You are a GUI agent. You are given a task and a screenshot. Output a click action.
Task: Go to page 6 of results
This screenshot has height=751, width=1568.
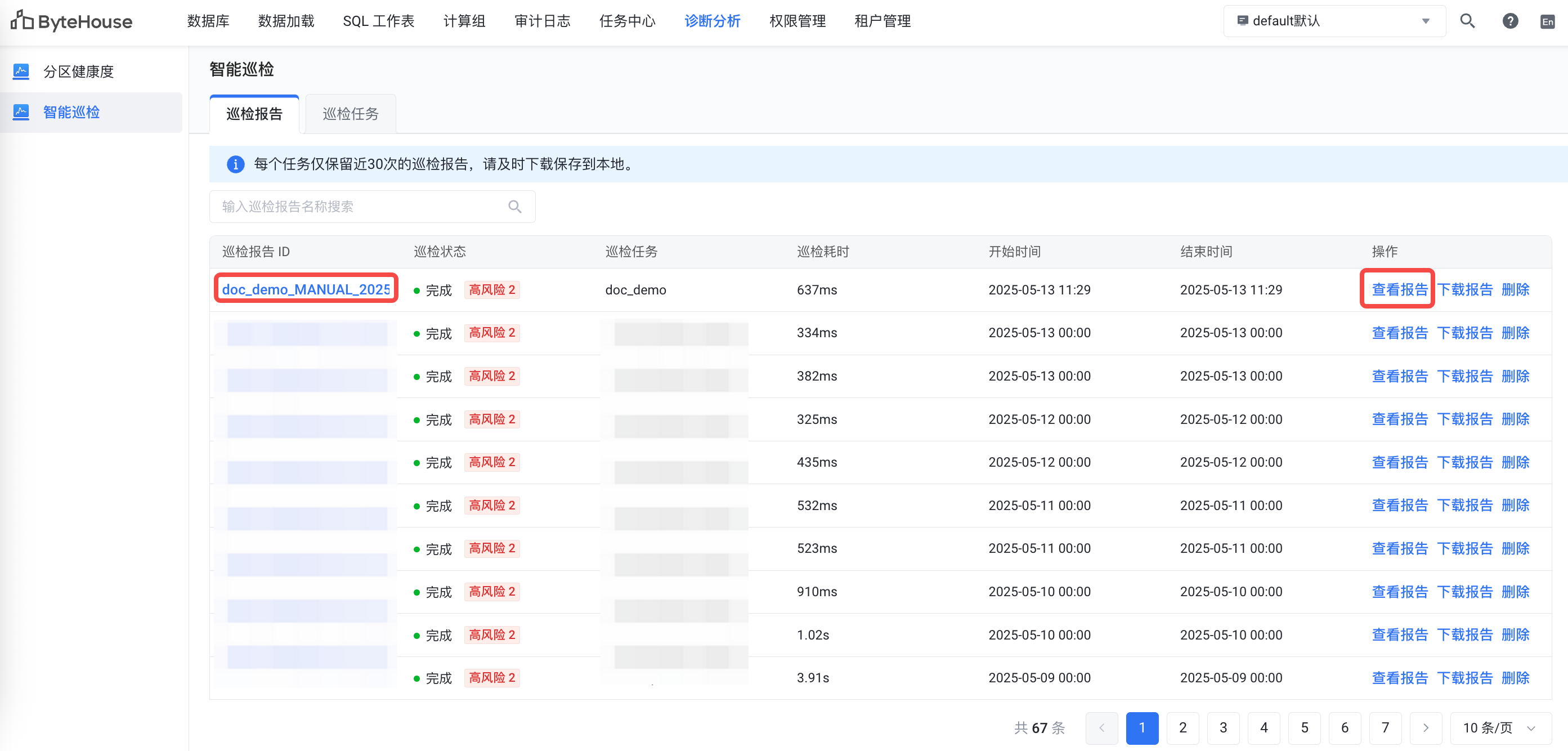tap(1345, 728)
